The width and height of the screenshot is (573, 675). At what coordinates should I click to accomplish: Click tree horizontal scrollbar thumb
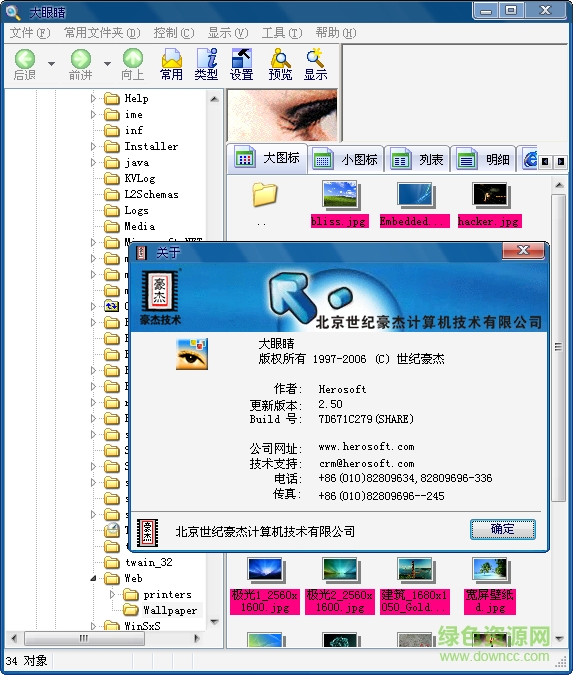tap(84, 638)
